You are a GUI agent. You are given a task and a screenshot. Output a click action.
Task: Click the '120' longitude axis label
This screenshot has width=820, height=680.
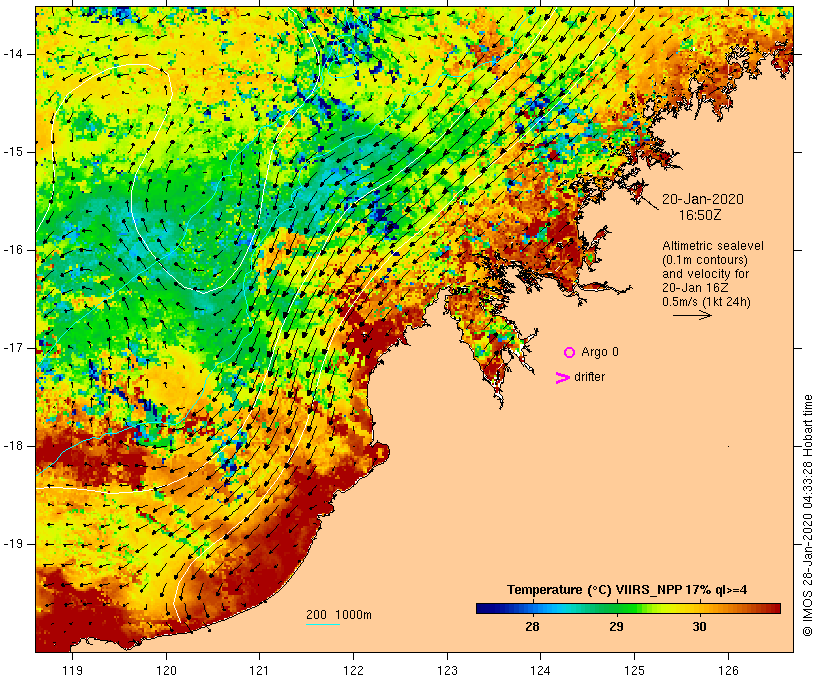point(166,670)
